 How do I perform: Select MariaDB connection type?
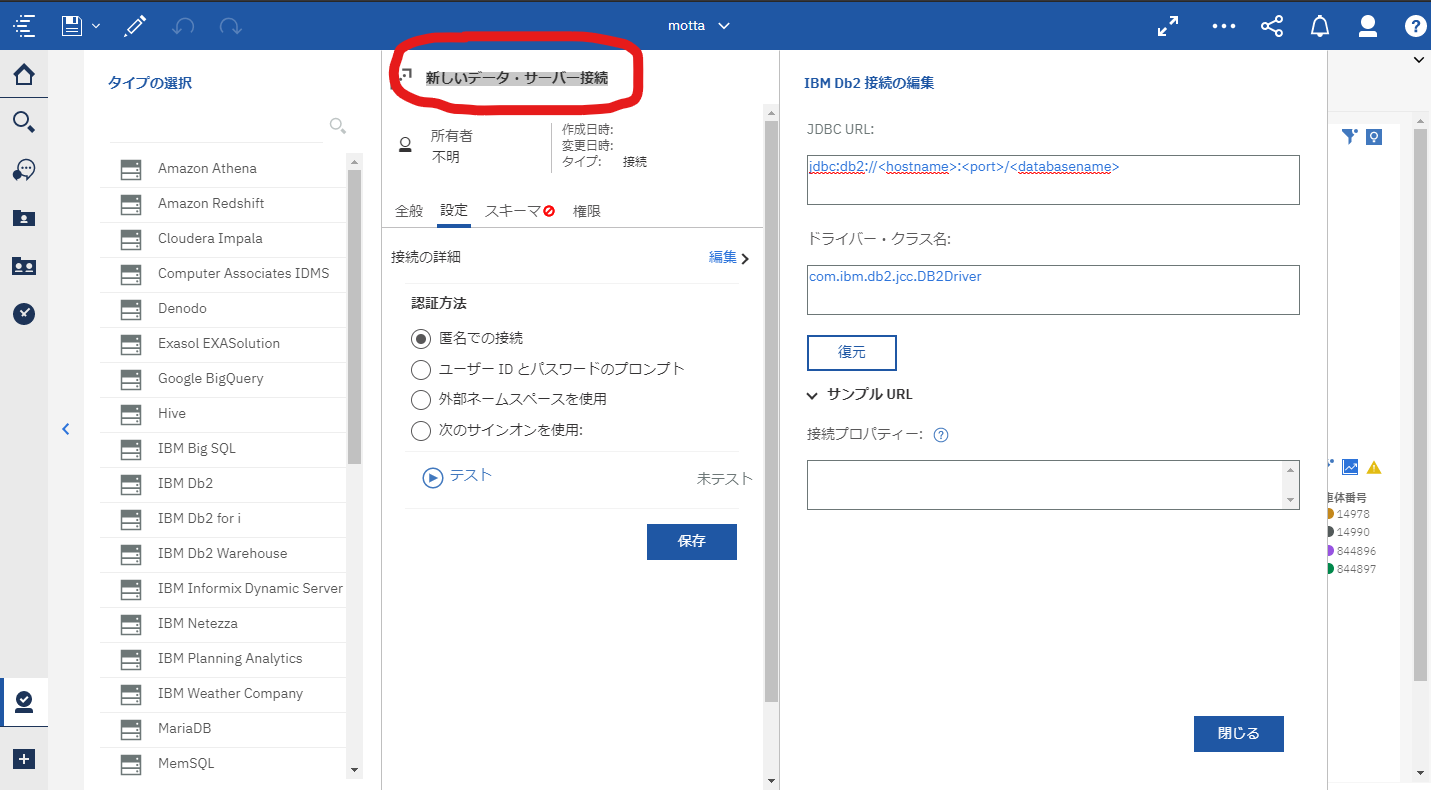point(223,728)
